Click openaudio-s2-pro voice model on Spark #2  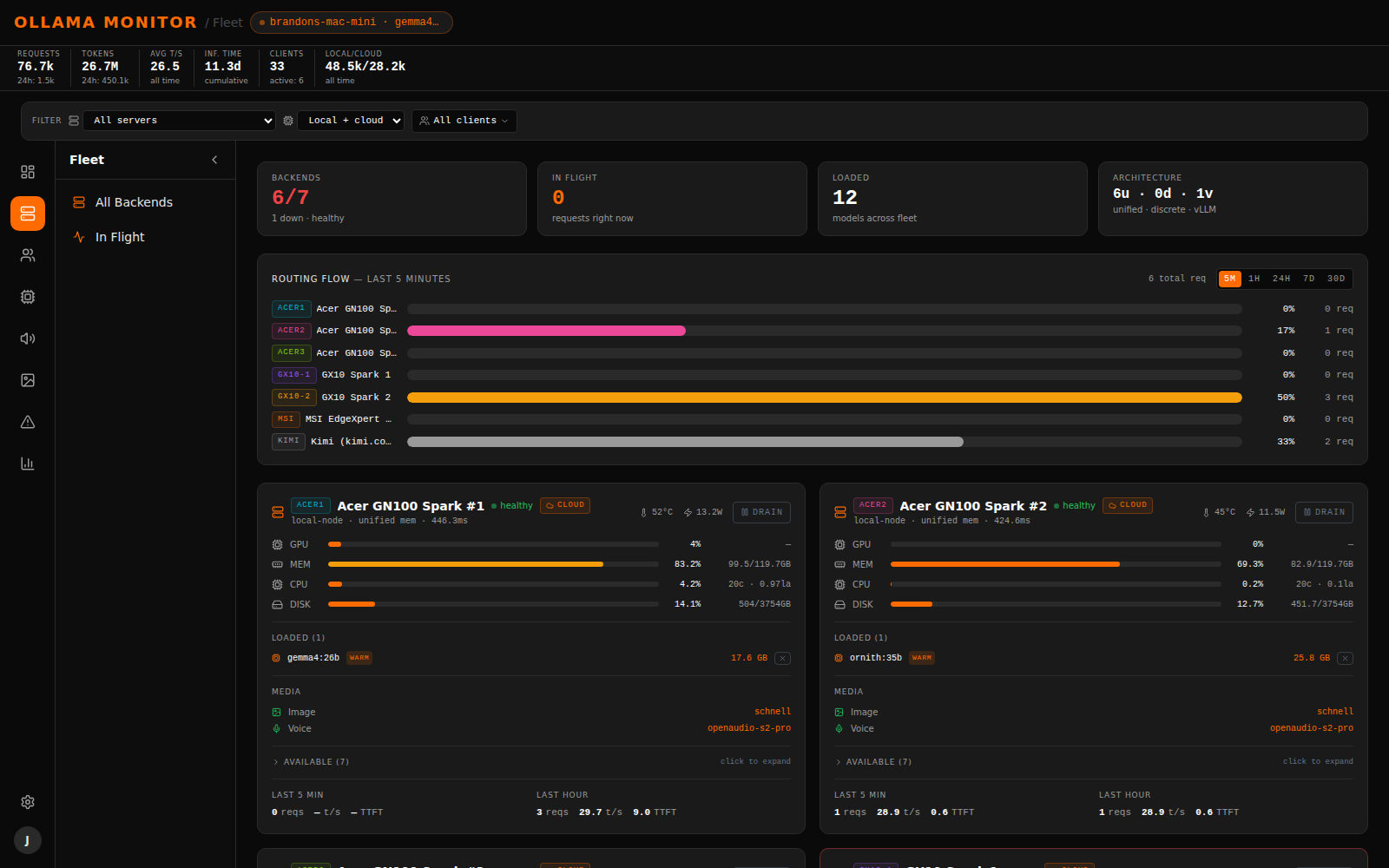point(1312,728)
